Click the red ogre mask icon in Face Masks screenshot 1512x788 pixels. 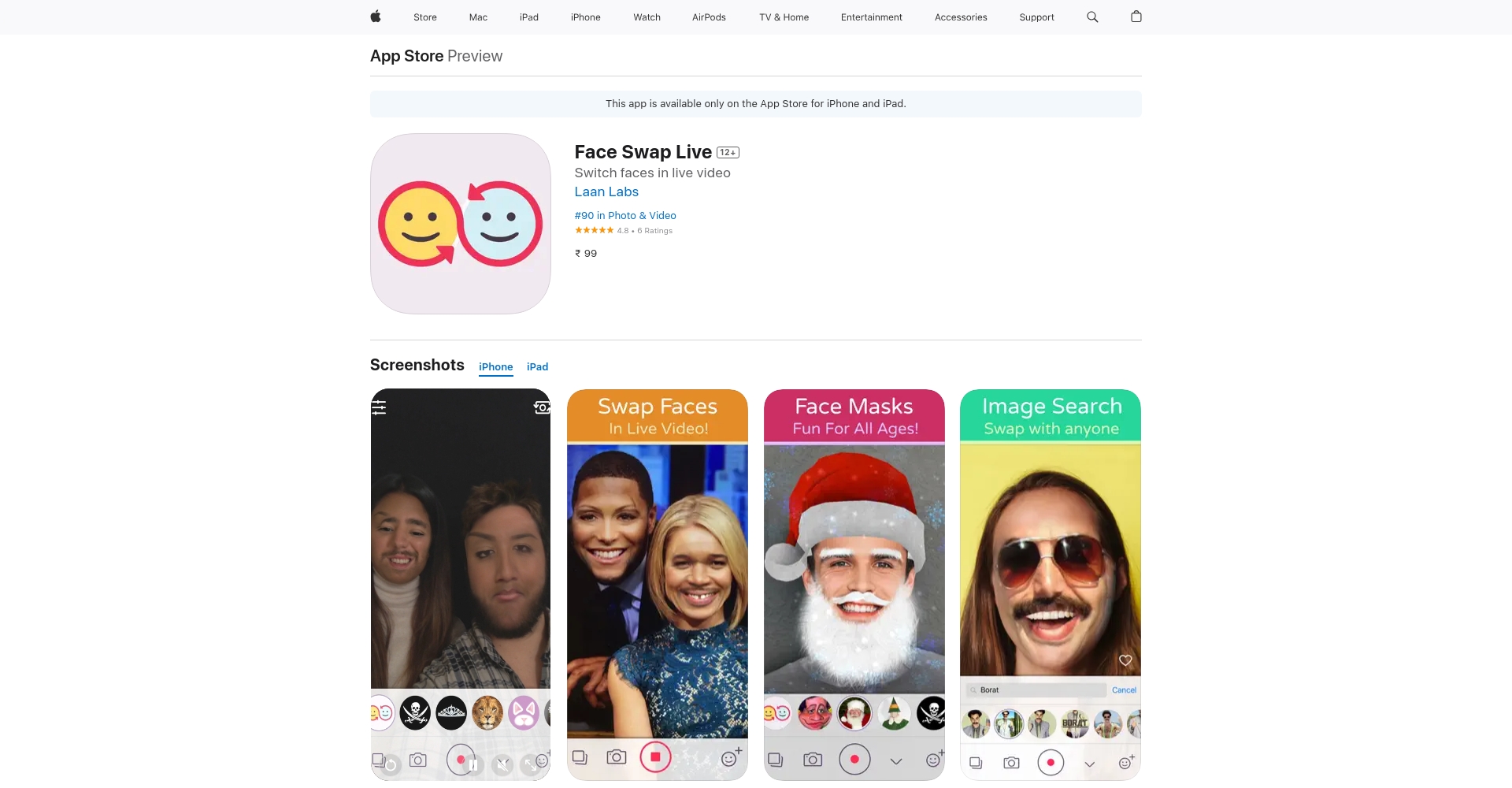tap(815, 713)
